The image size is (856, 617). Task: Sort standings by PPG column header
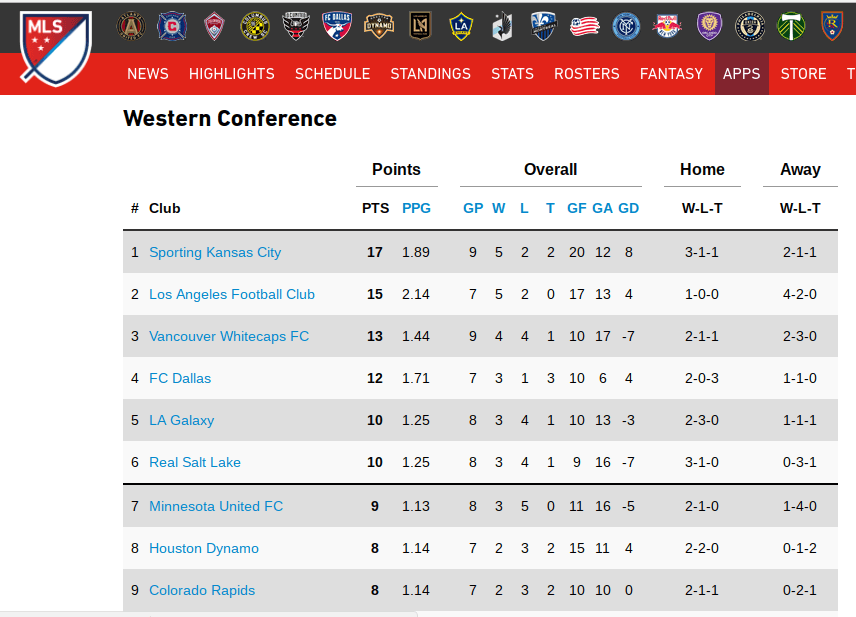tap(416, 208)
